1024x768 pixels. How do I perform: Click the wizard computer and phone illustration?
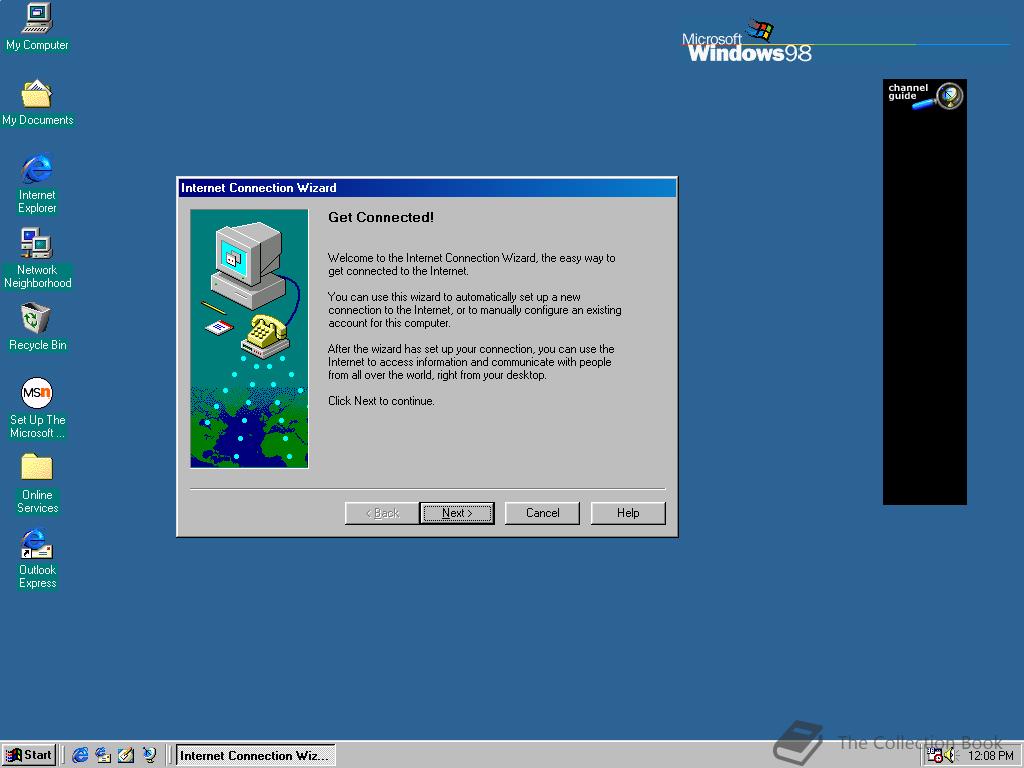[249, 338]
